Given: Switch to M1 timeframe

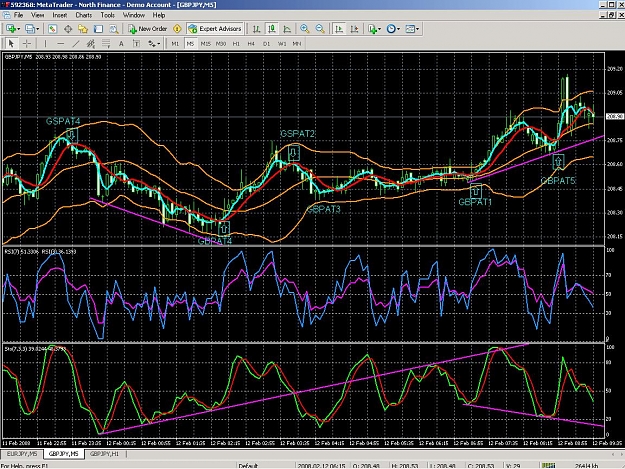Looking at the screenshot, I should [x=175, y=43].
